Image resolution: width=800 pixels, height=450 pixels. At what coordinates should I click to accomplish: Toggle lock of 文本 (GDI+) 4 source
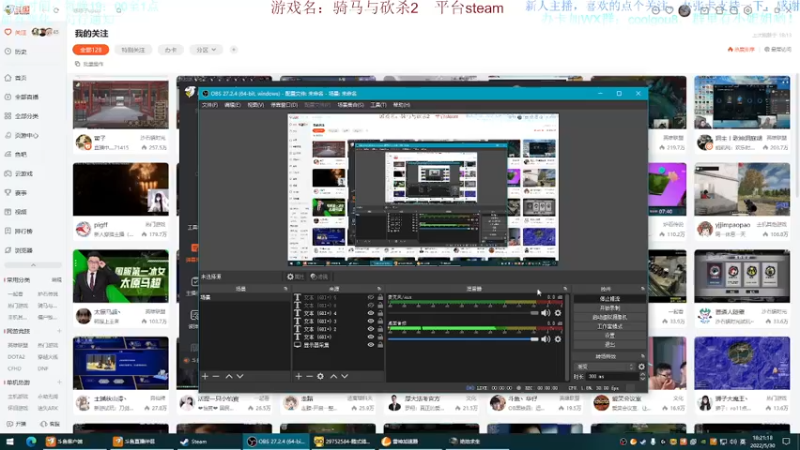380,313
